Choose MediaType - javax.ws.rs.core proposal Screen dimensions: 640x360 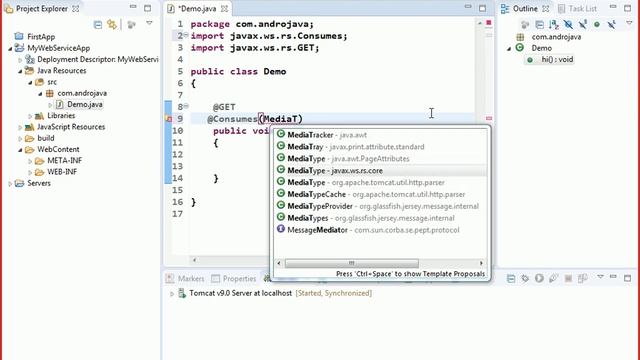click(381, 170)
